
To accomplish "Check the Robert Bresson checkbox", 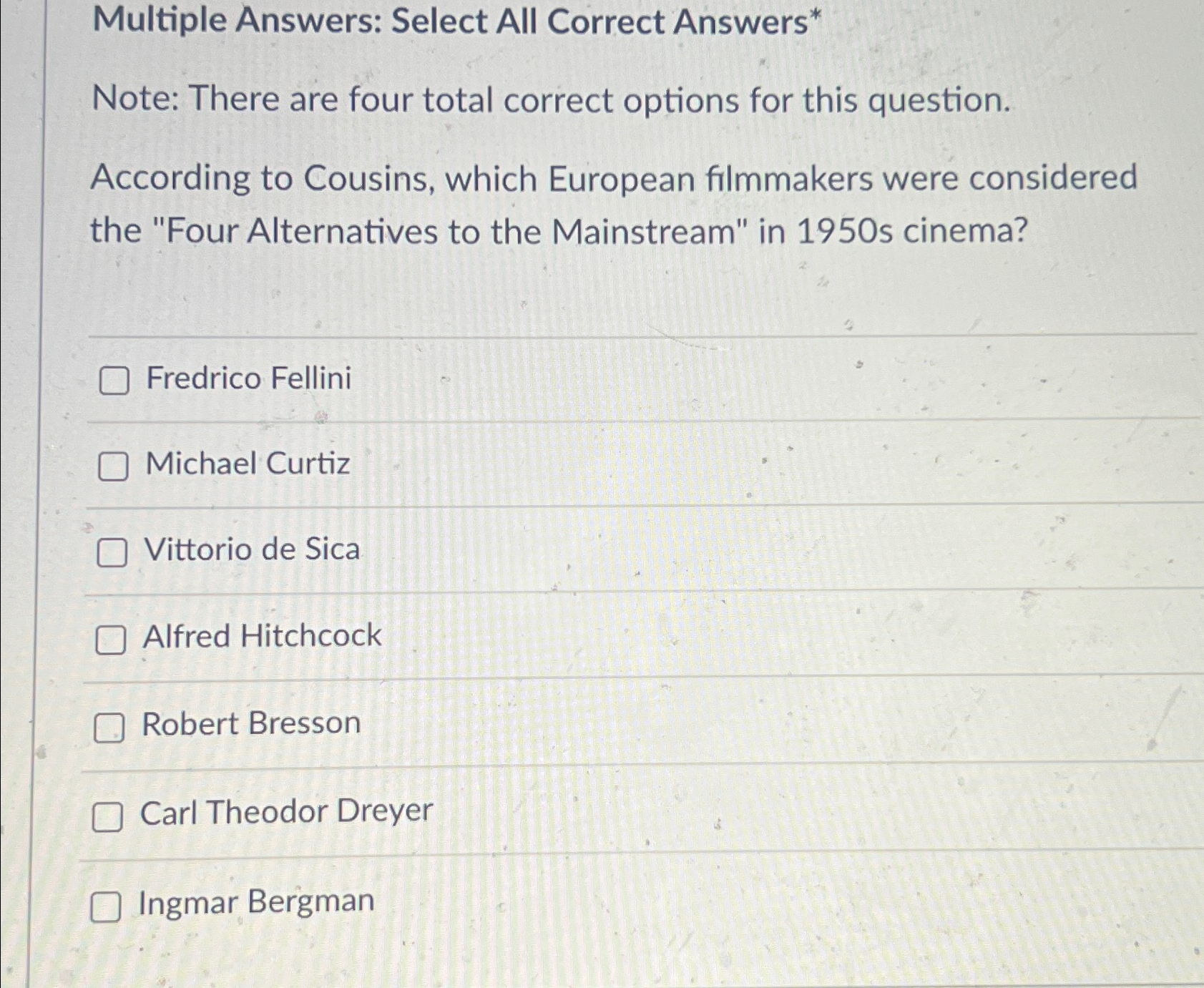I will (x=111, y=727).
